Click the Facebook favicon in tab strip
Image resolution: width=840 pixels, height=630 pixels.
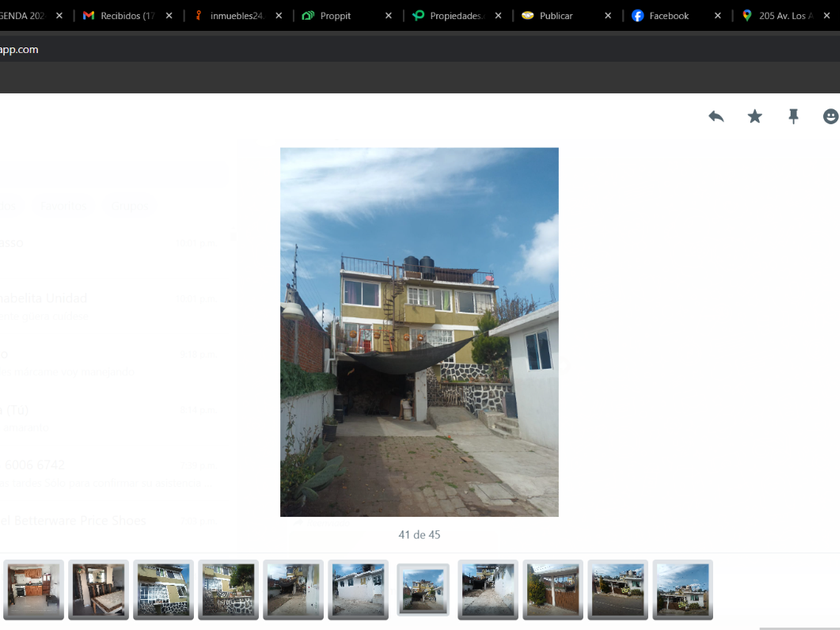tap(638, 16)
